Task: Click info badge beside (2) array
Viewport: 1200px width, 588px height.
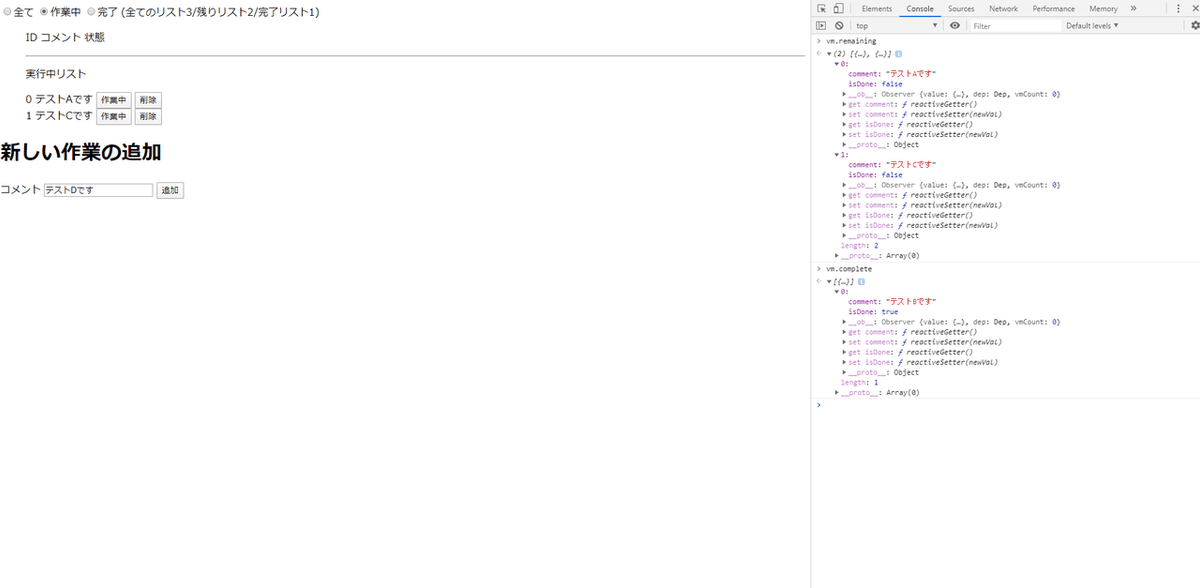Action: click(x=899, y=53)
